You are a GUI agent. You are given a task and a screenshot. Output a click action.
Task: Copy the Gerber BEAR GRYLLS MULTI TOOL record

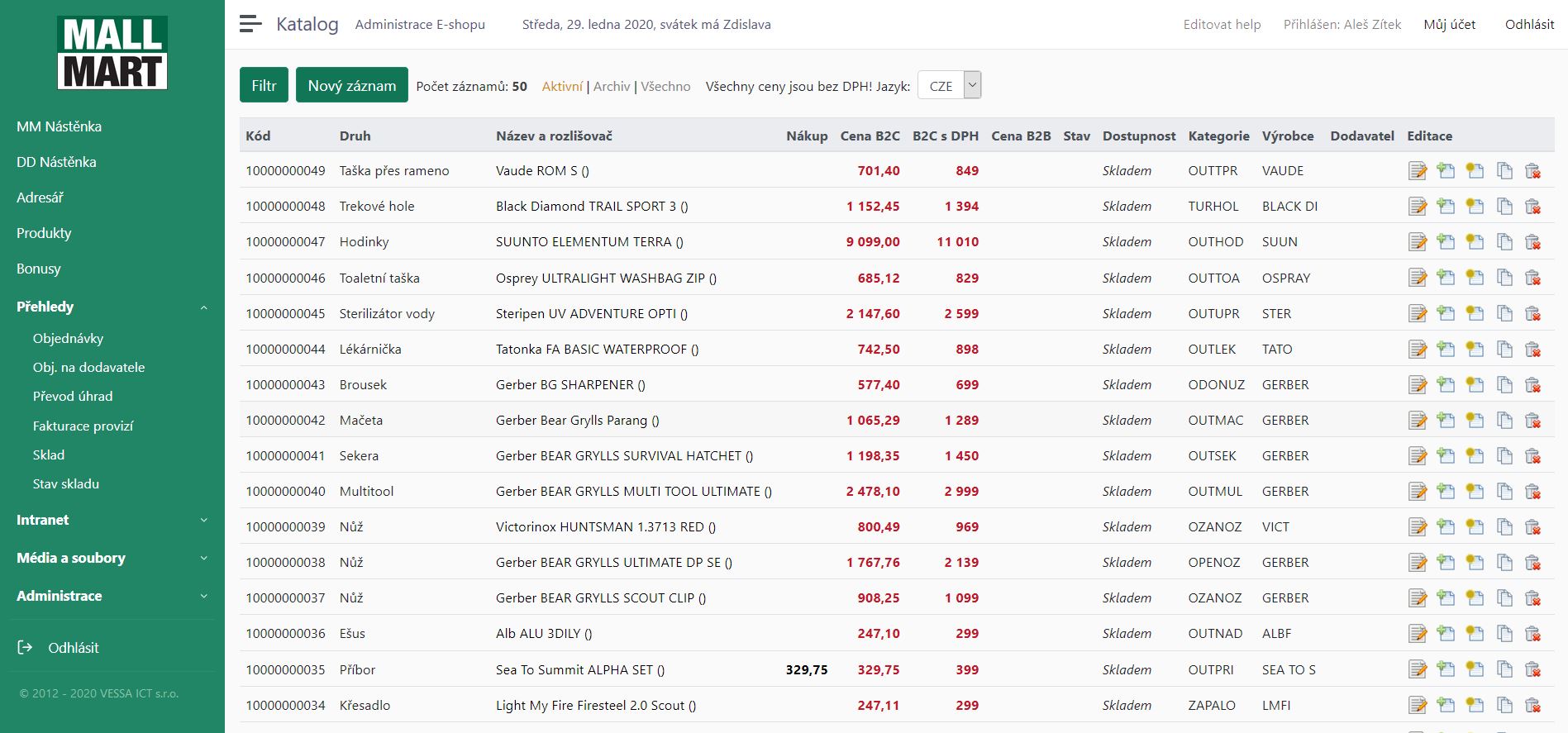point(1504,491)
